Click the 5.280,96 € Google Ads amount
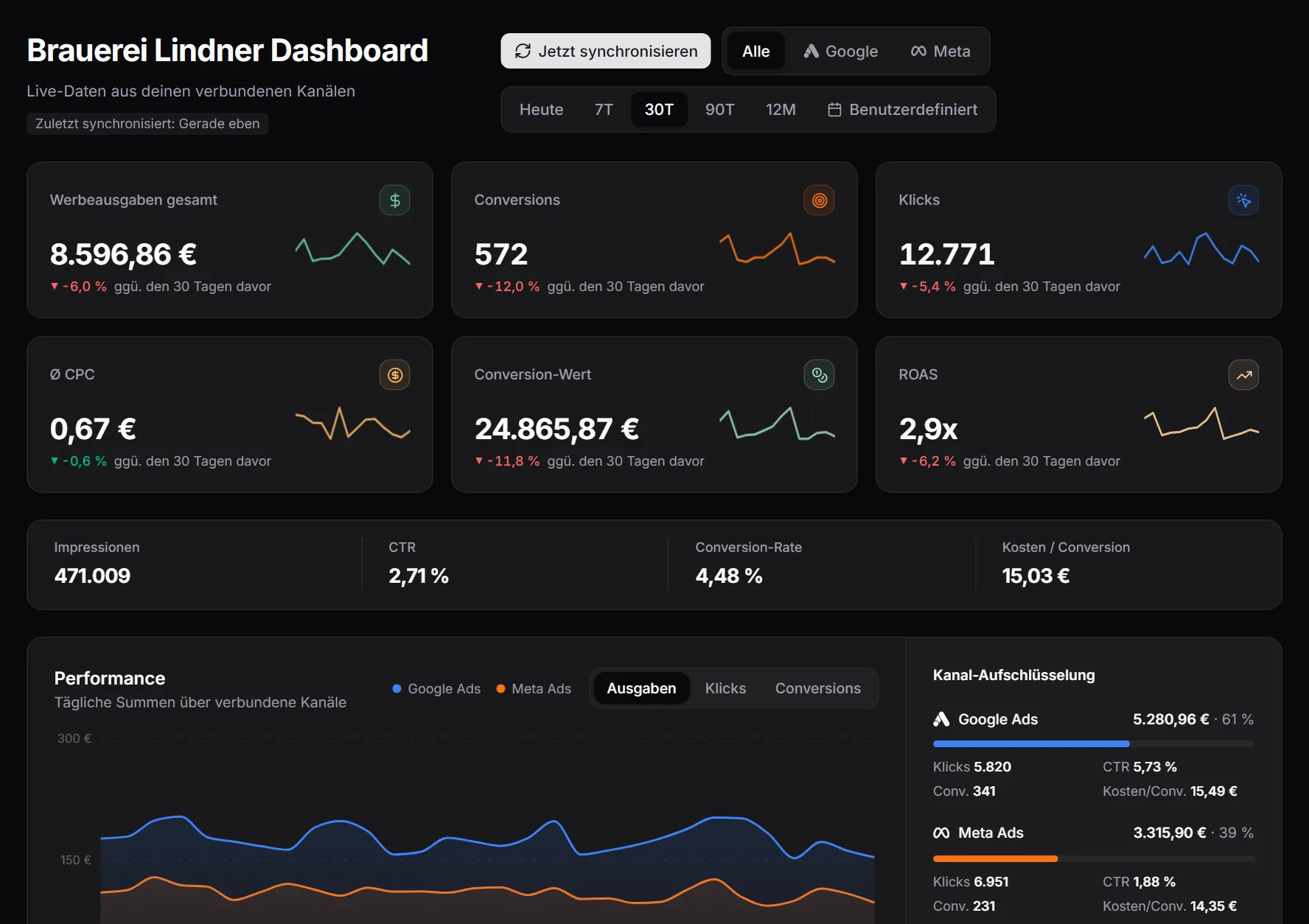The width and height of the screenshot is (1309, 924). pyautogui.click(x=1170, y=719)
